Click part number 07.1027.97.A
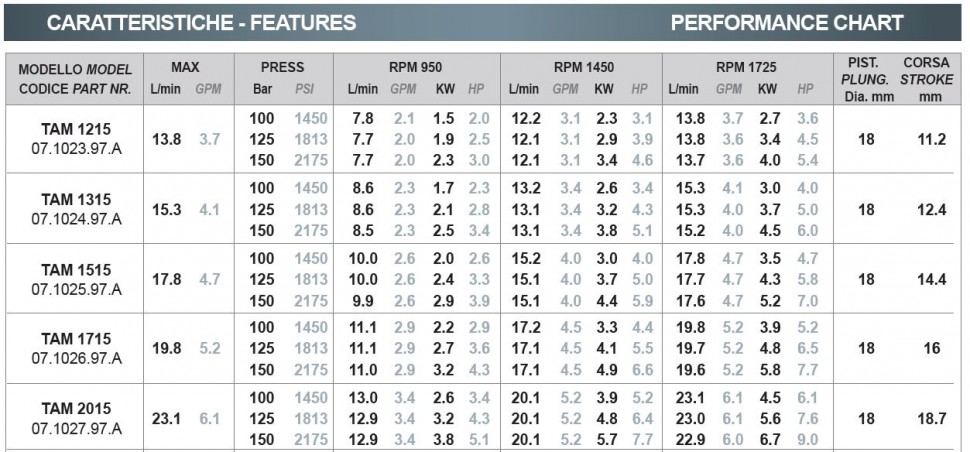 point(76,429)
